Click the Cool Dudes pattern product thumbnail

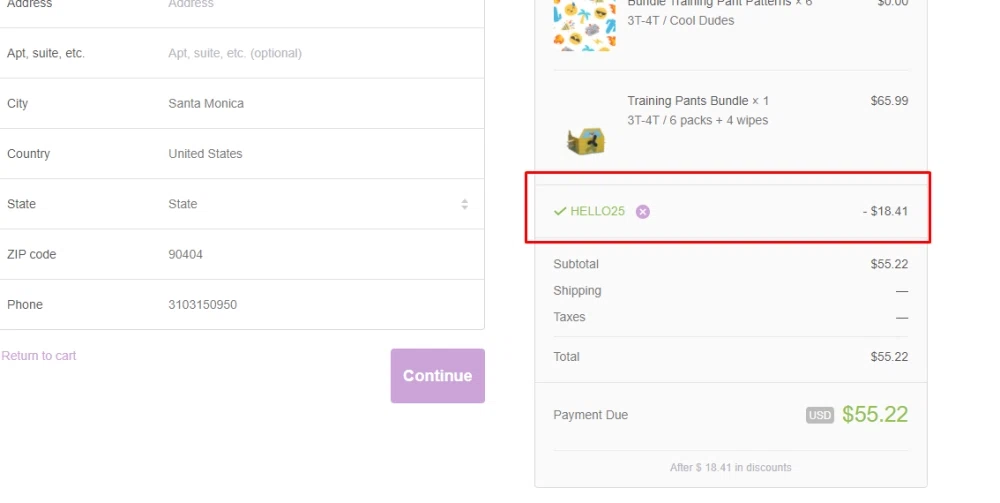click(x=585, y=24)
